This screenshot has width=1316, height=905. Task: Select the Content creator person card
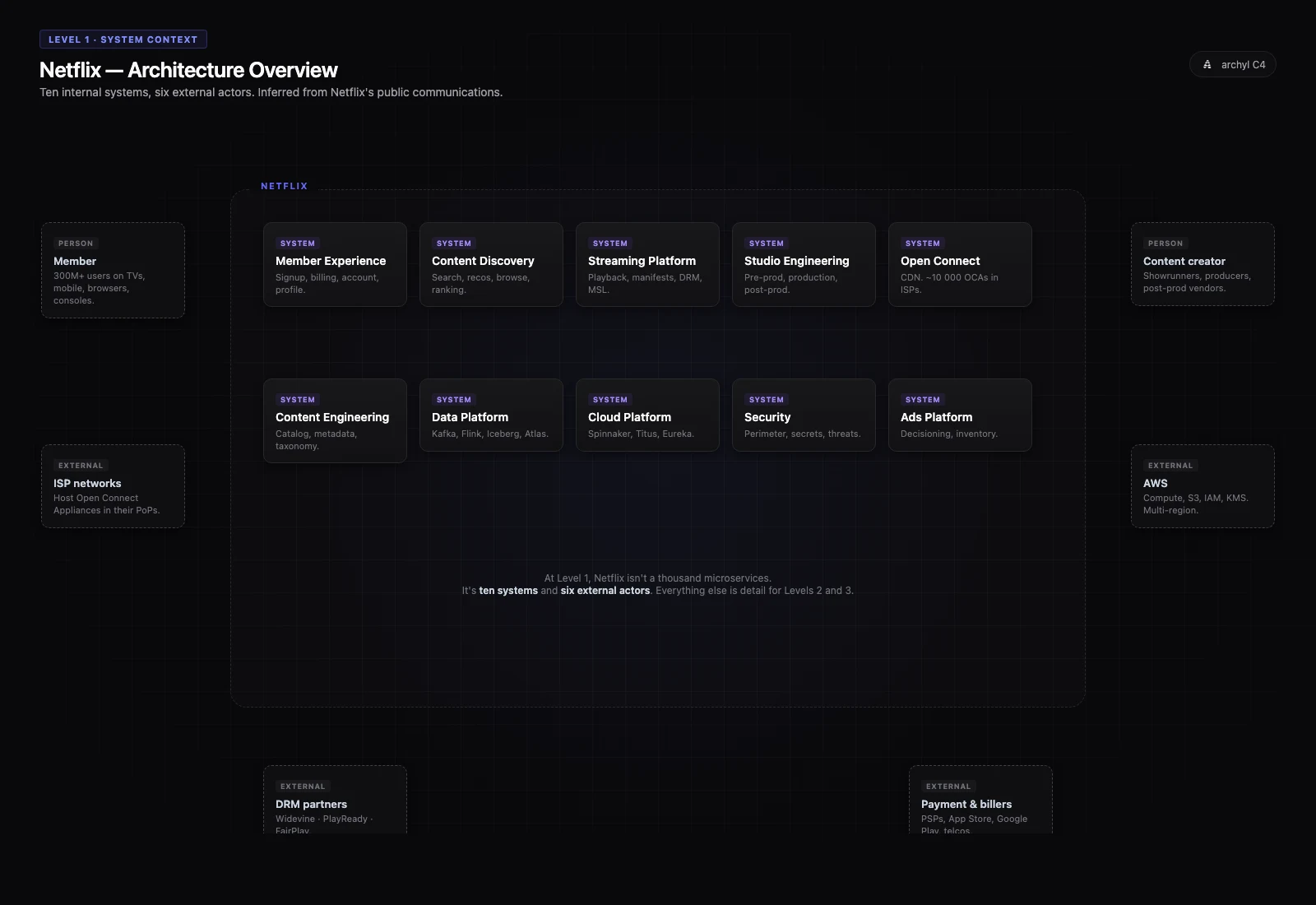(x=1202, y=264)
